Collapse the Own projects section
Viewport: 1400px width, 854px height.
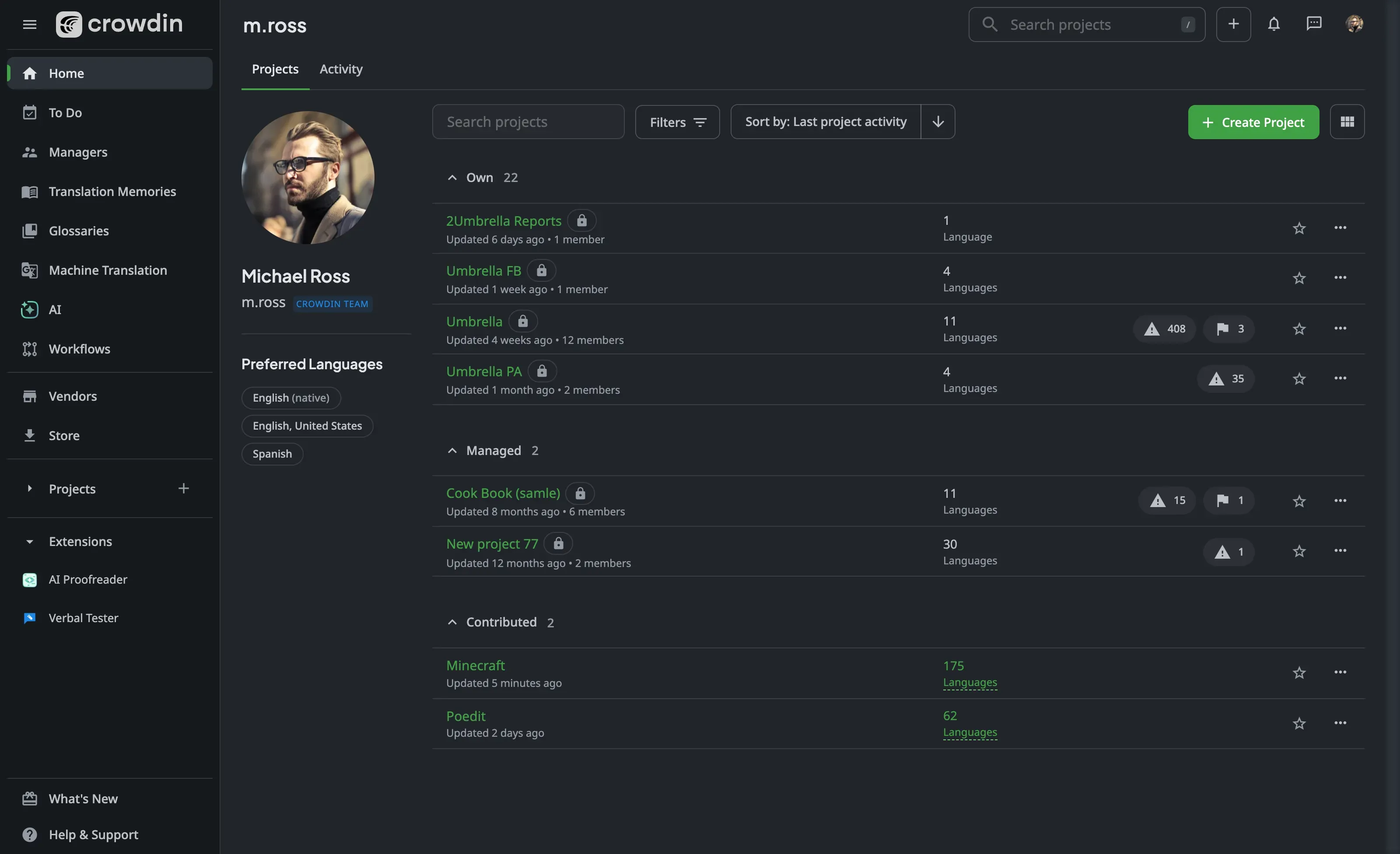(451, 177)
